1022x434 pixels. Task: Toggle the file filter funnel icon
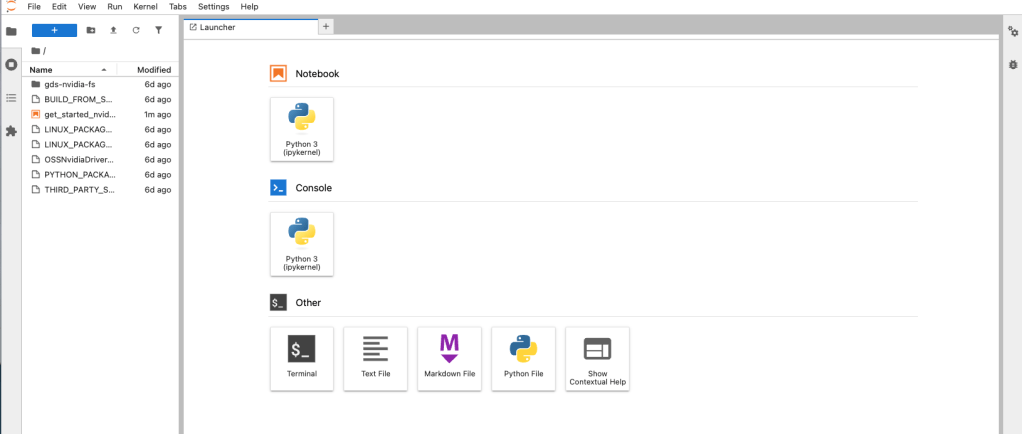[158, 30]
